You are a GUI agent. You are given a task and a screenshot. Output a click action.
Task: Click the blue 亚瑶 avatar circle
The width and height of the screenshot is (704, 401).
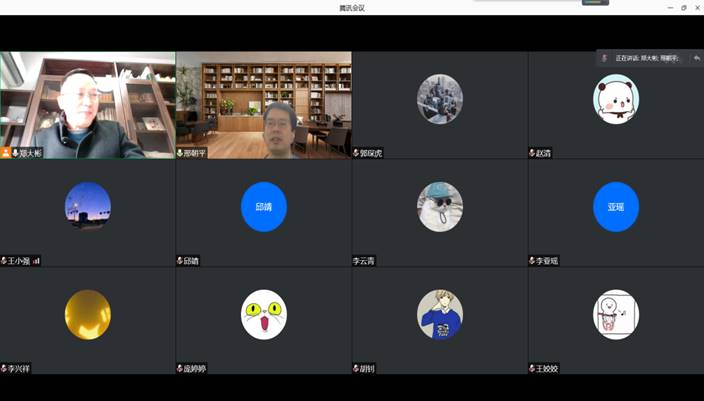(x=616, y=207)
